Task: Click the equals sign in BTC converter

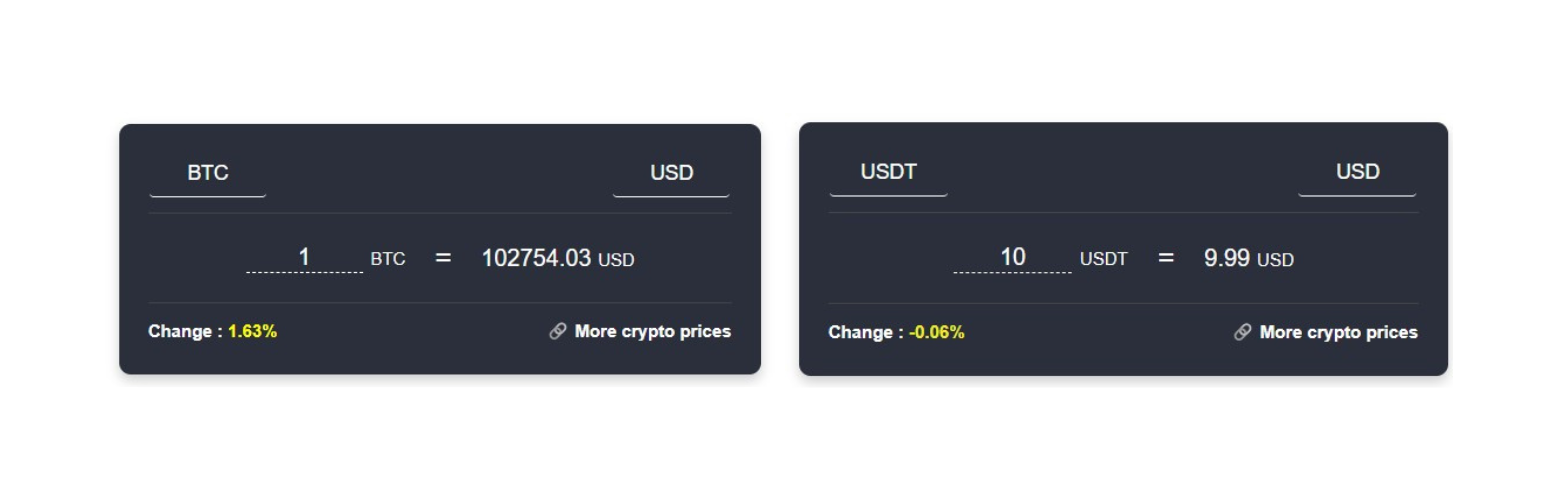Action: (444, 258)
